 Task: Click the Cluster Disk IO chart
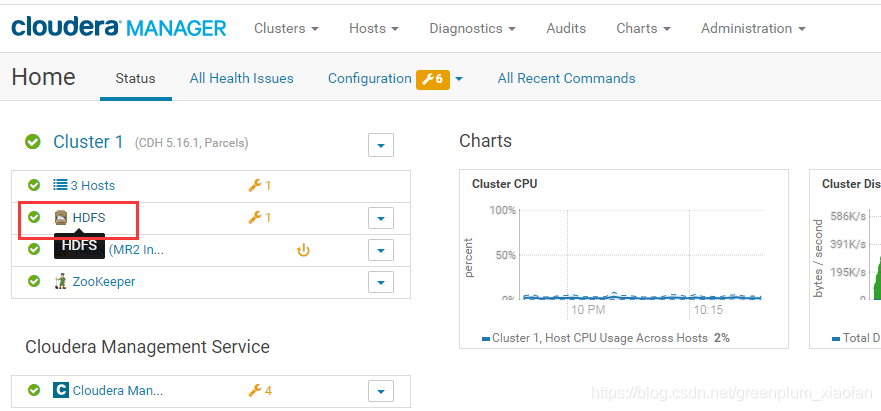pyautogui.click(x=845, y=259)
